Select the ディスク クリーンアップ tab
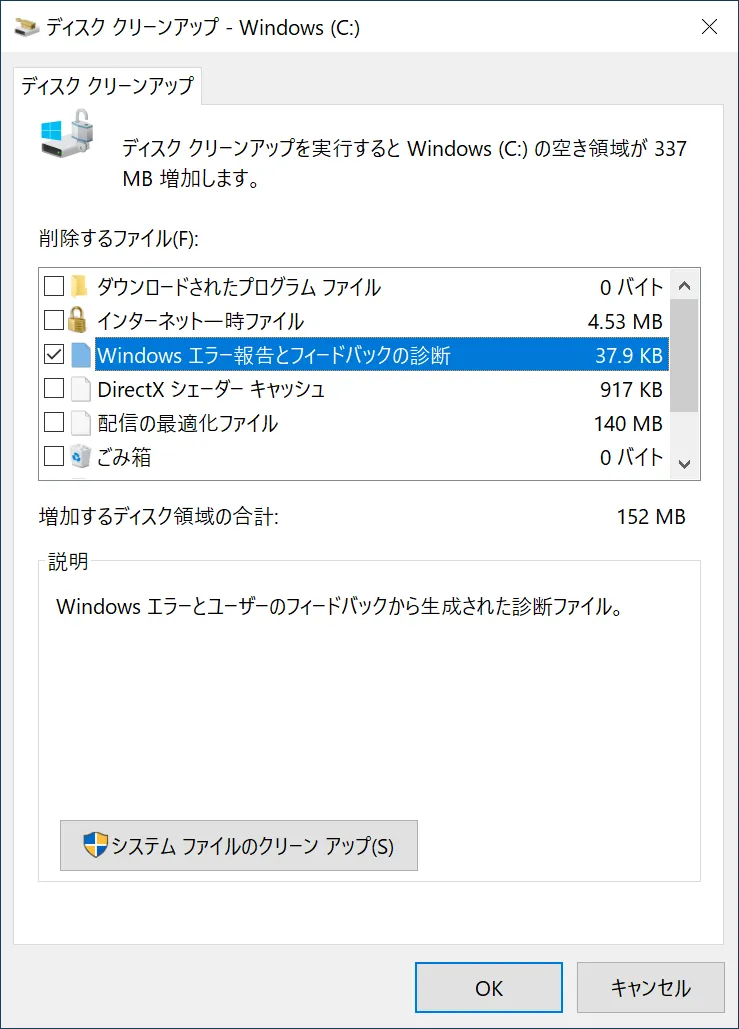The height and width of the screenshot is (1029, 739). click(108, 86)
